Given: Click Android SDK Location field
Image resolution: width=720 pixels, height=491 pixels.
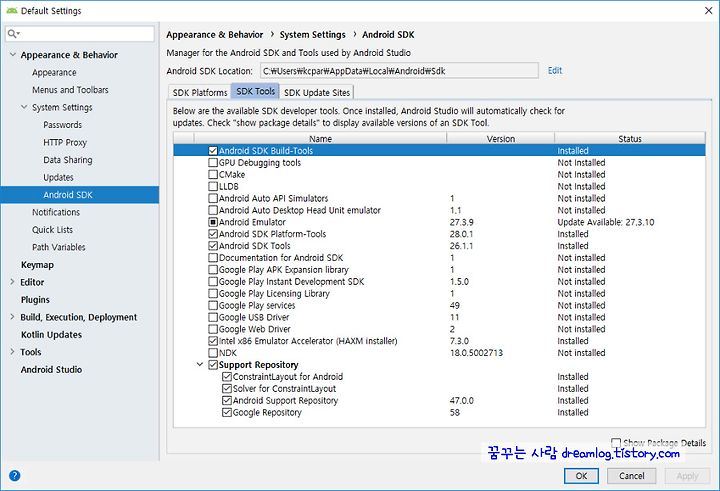Looking at the screenshot, I should [399, 71].
